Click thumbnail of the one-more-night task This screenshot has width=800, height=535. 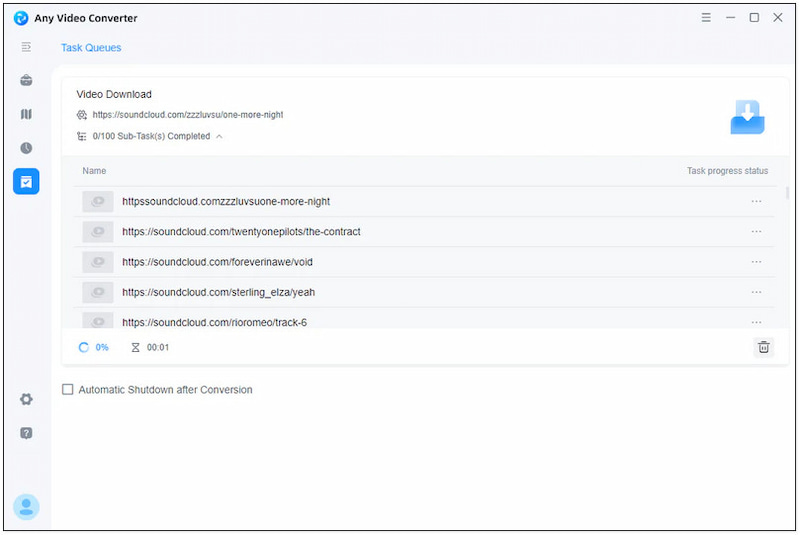coord(97,202)
